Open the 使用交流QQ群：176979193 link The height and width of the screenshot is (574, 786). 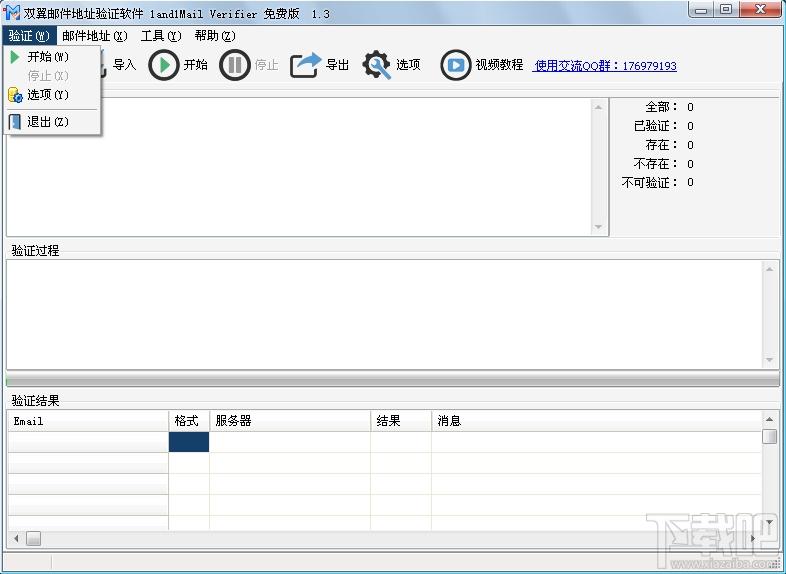pyautogui.click(x=606, y=66)
